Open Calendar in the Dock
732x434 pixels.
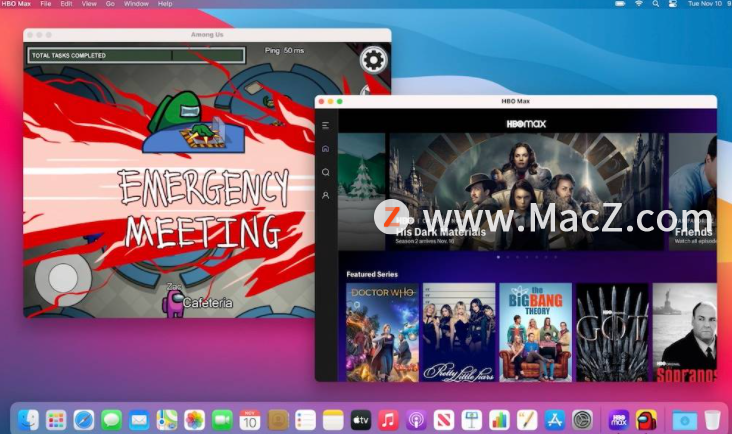pyautogui.click(x=250, y=420)
